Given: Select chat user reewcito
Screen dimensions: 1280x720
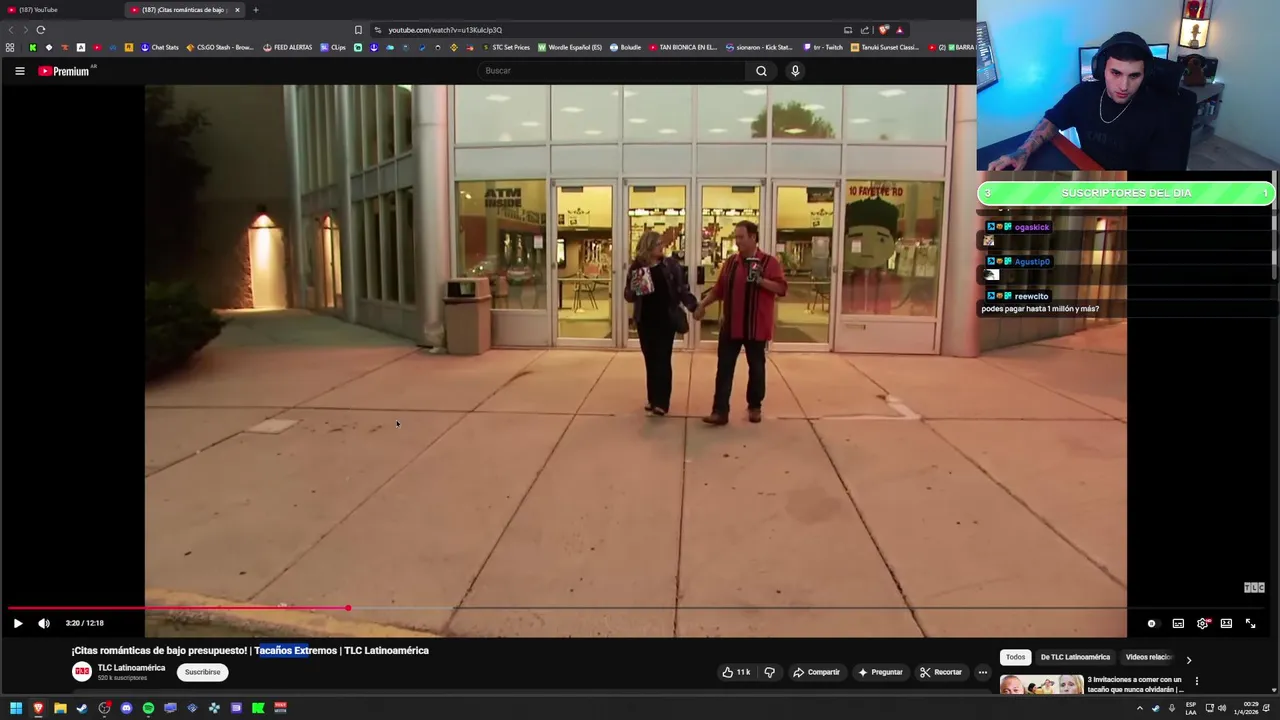Looking at the screenshot, I should click(x=1031, y=296).
